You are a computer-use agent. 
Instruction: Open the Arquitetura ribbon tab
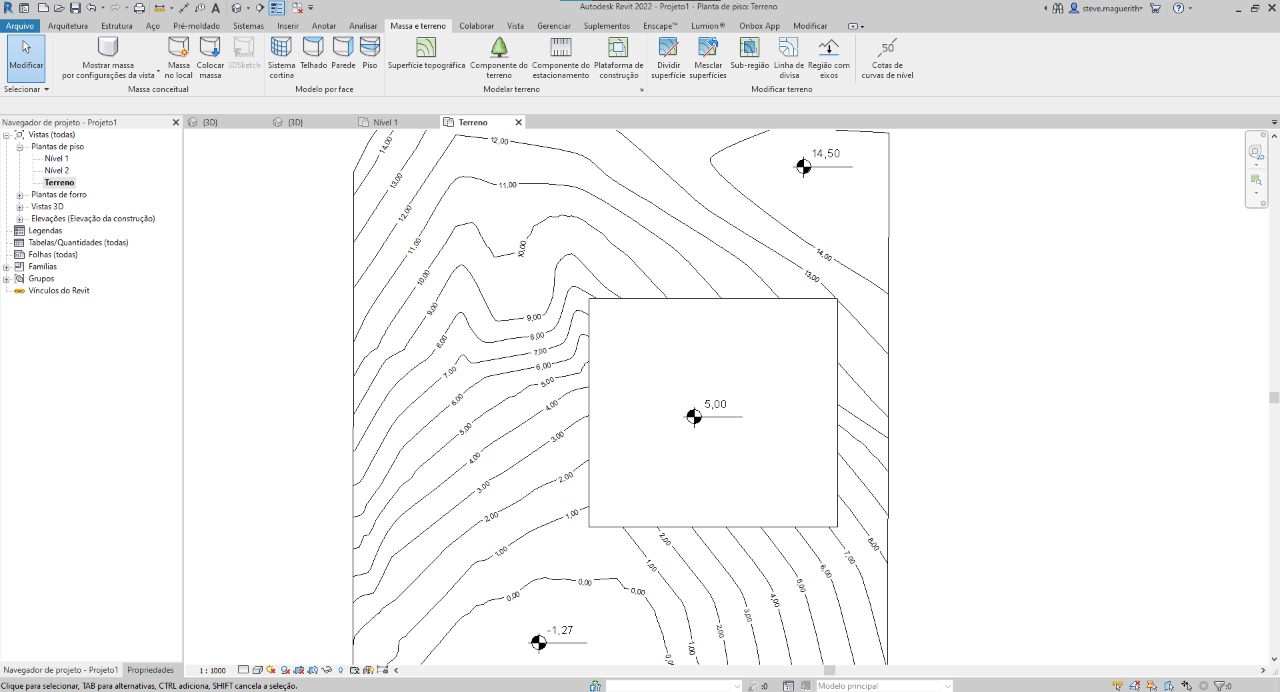coord(68,26)
